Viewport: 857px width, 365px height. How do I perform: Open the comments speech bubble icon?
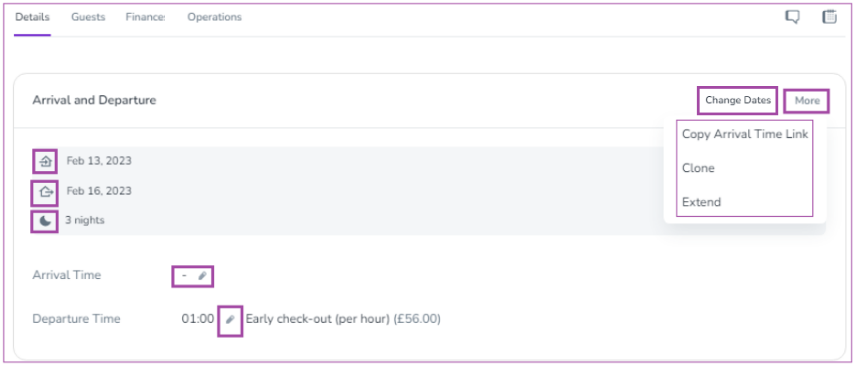click(792, 17)
